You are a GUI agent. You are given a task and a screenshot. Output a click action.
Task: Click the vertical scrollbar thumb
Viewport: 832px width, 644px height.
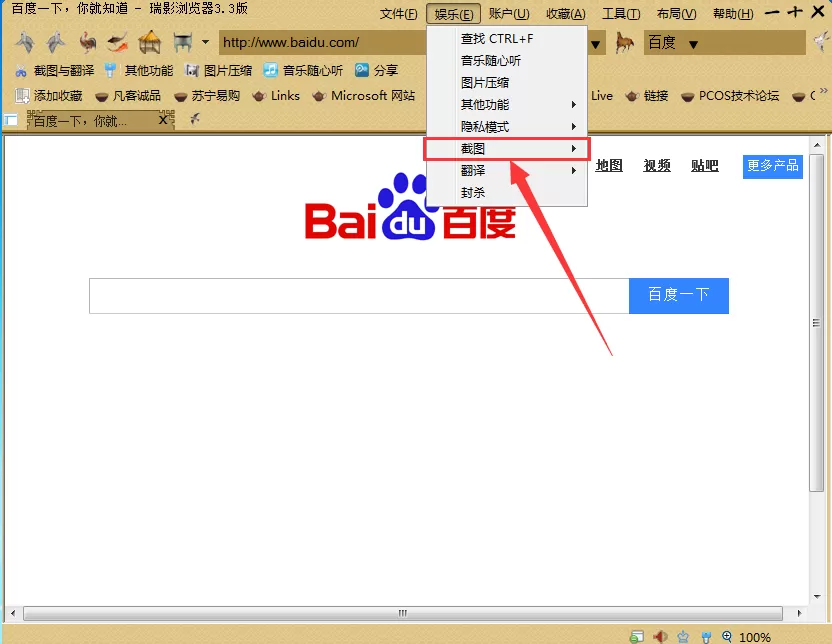(816, 323)
